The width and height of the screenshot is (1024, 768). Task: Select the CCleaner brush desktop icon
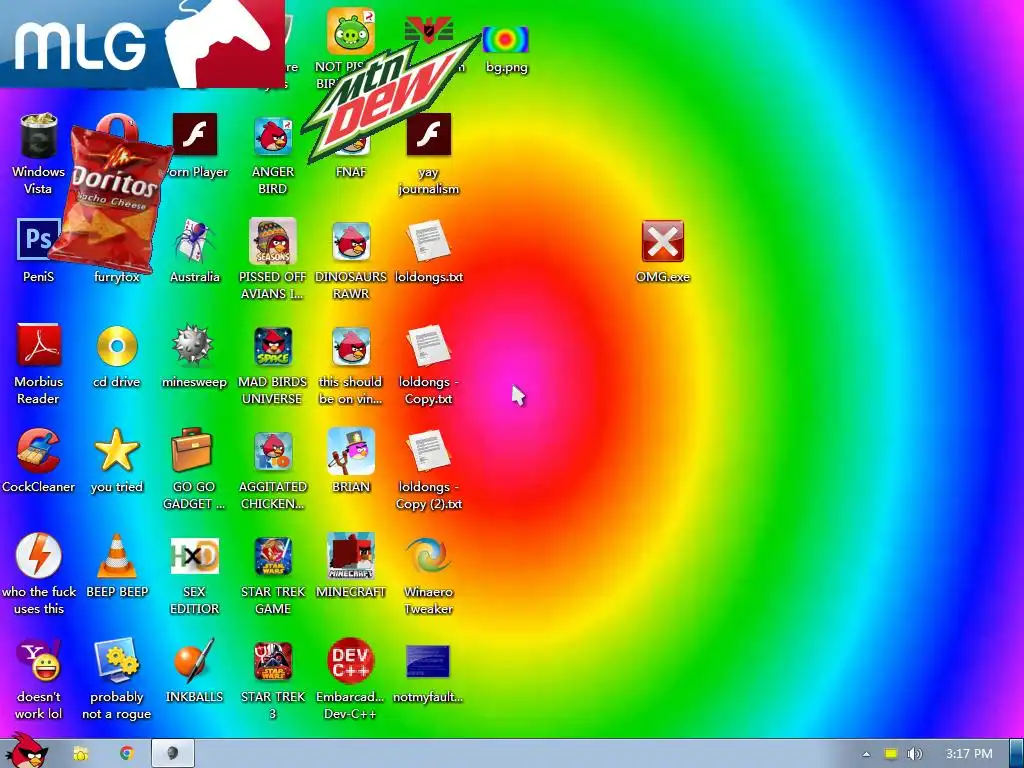pos(38,451)
